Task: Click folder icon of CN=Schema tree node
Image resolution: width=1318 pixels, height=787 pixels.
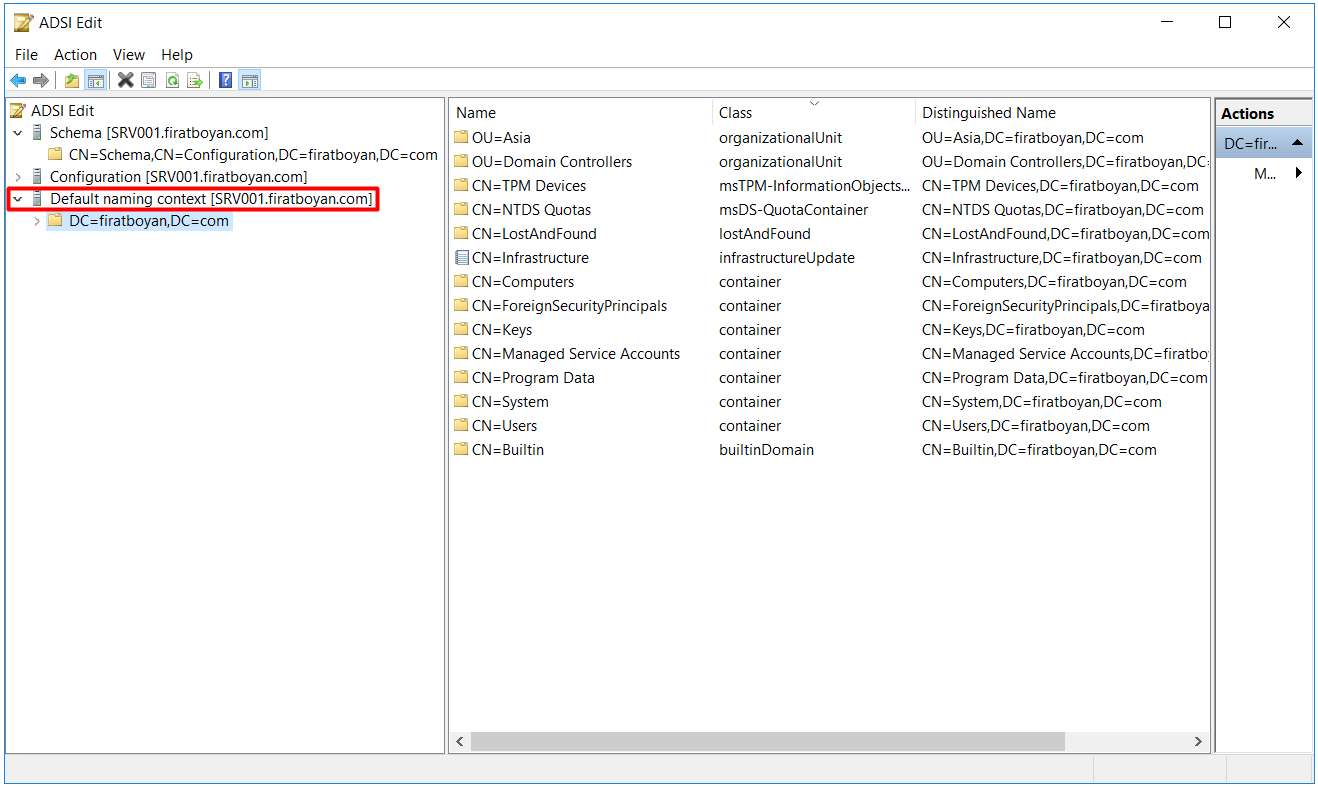Action: point(56,155)
